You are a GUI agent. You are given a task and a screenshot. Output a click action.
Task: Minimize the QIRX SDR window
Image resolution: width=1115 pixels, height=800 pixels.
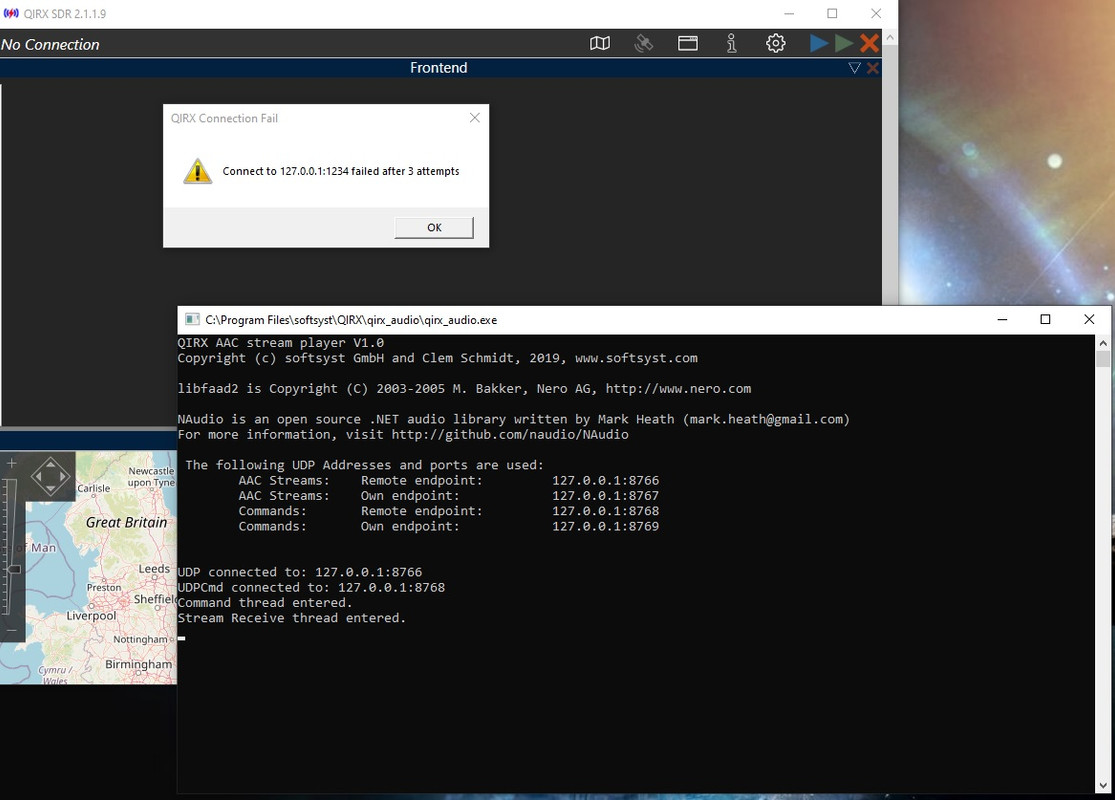(x=789, y=14)
